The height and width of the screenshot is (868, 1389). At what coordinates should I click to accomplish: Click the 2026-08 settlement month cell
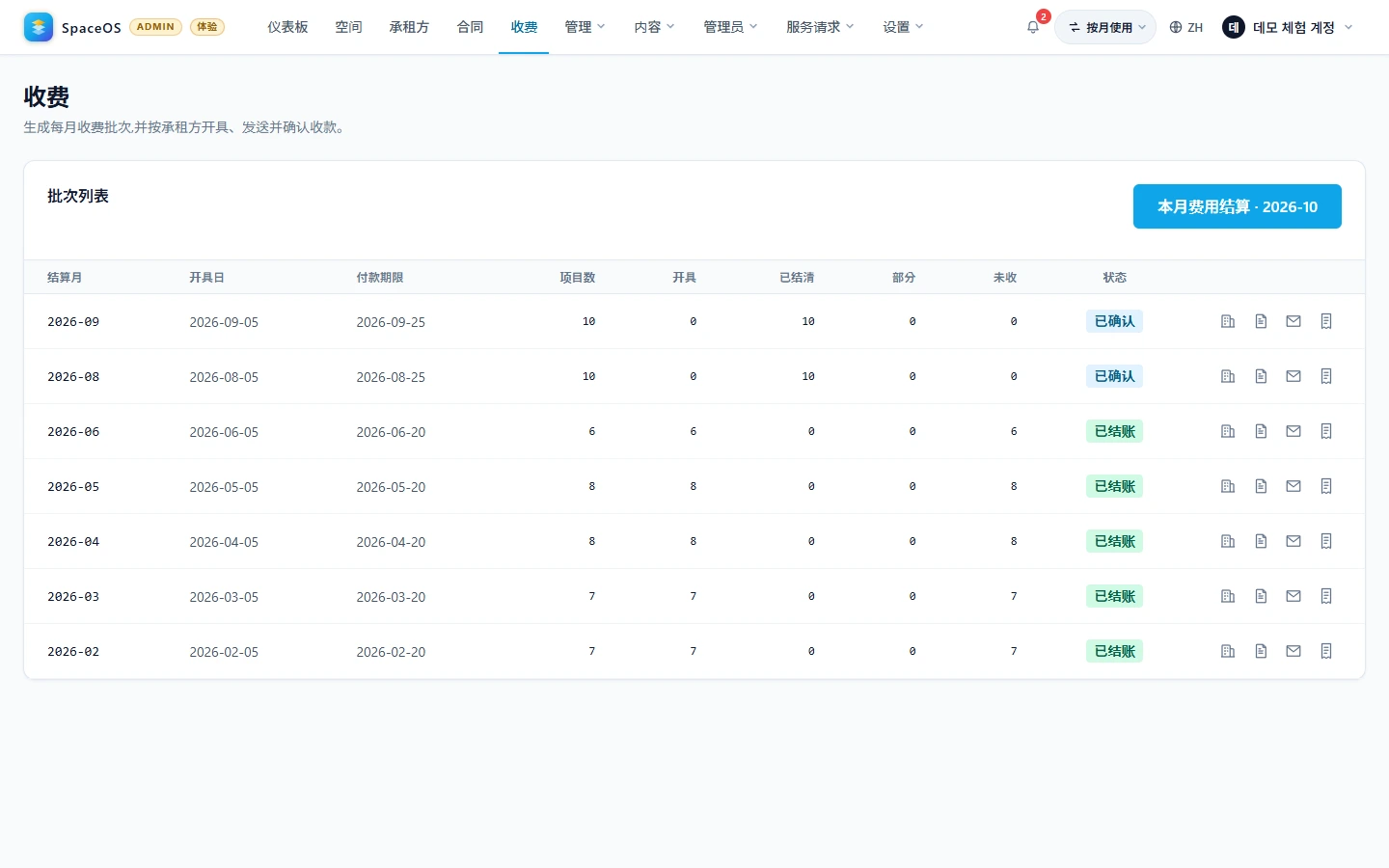73,376
